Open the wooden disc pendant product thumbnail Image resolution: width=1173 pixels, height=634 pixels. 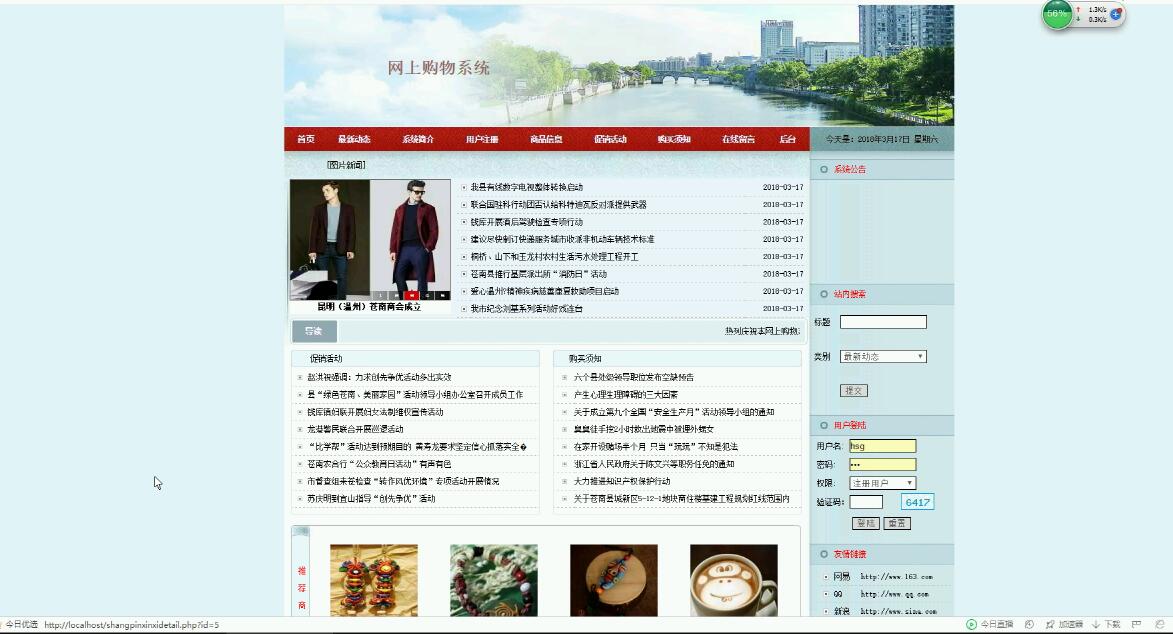pyautogui.click(x=613, y=580)
